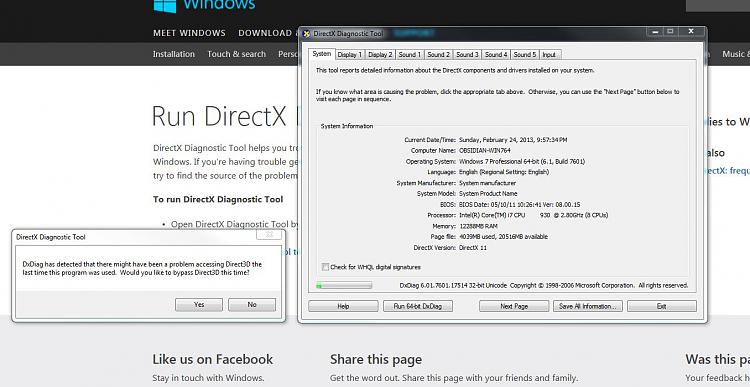Switch to the Input tab
Image resolution: width=750 pixels, height=387 pixels.
[549, 55]
